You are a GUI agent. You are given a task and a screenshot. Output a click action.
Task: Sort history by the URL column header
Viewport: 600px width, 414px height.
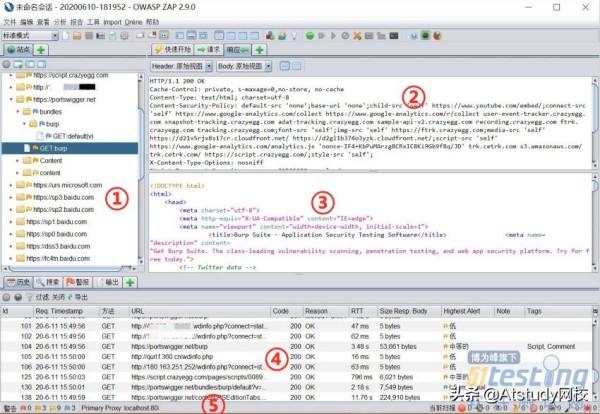[200, 311]
